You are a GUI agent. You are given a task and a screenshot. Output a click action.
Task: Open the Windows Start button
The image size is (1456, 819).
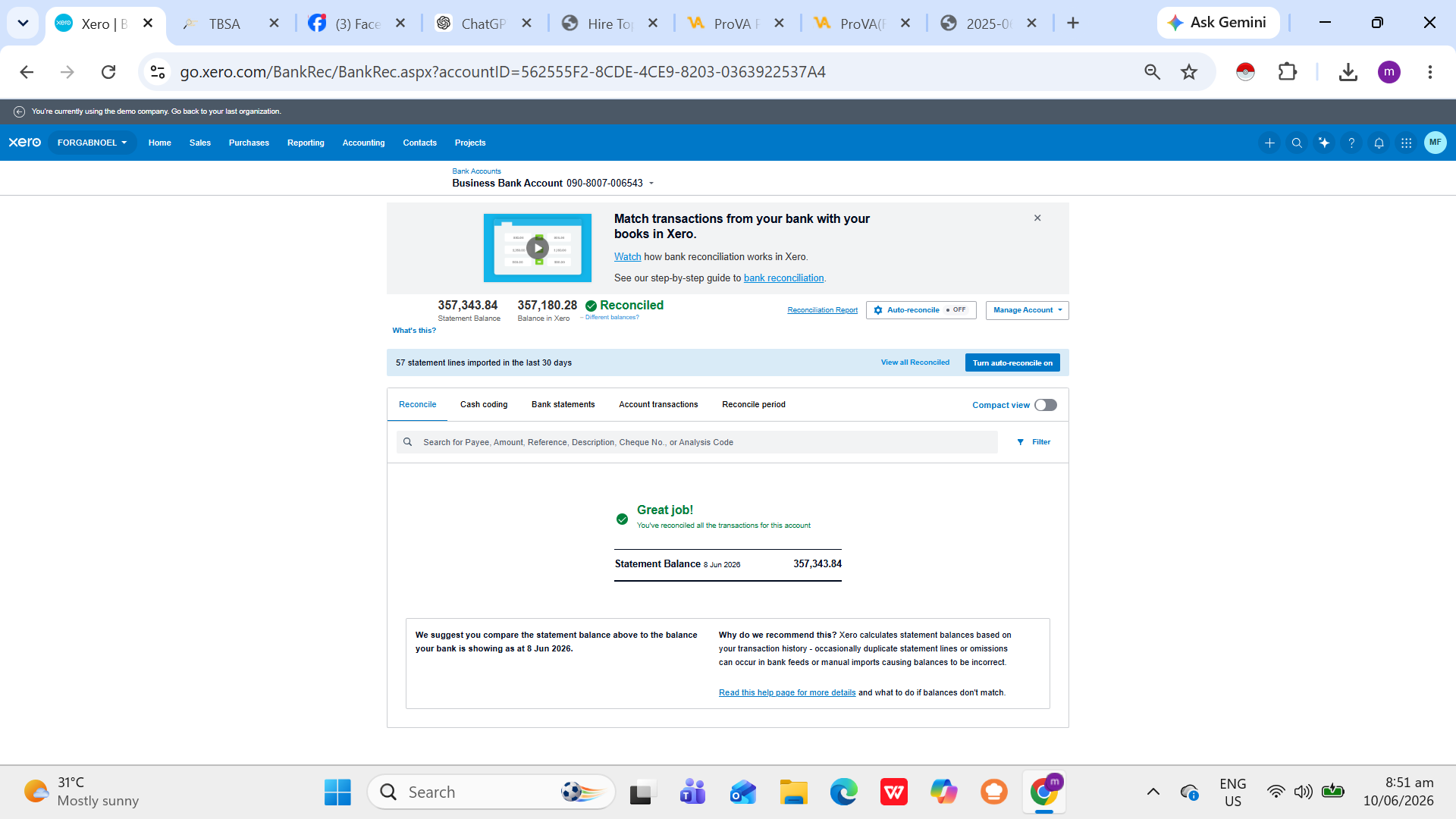[337, 792]
